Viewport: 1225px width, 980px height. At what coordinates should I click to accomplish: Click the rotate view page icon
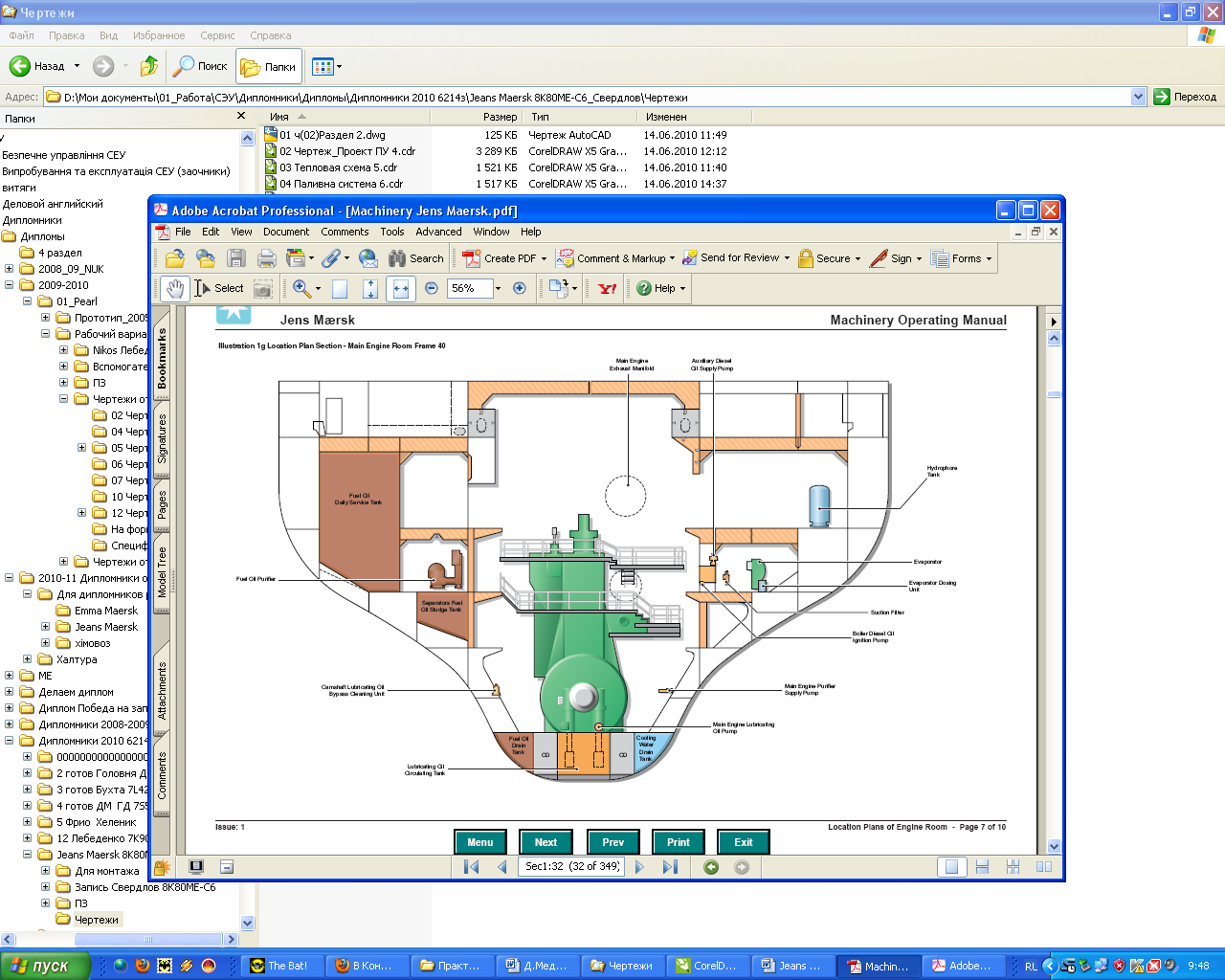(x=559, y=288)
